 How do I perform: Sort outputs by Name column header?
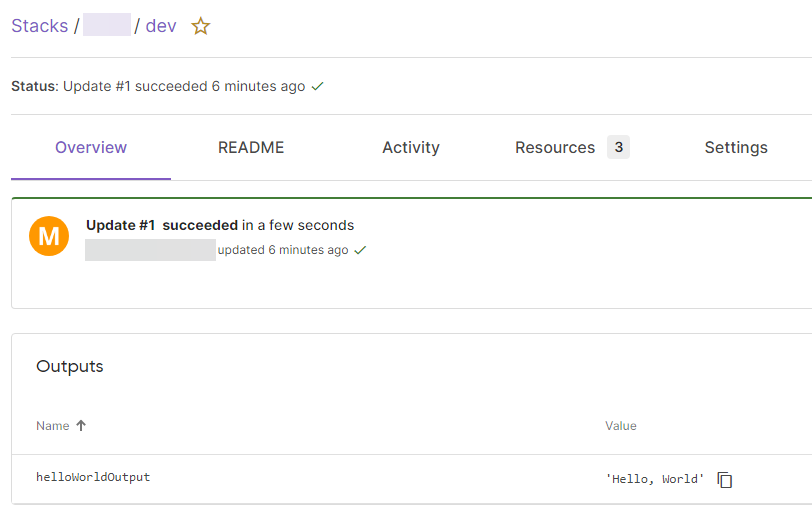(x=53, y=426)
